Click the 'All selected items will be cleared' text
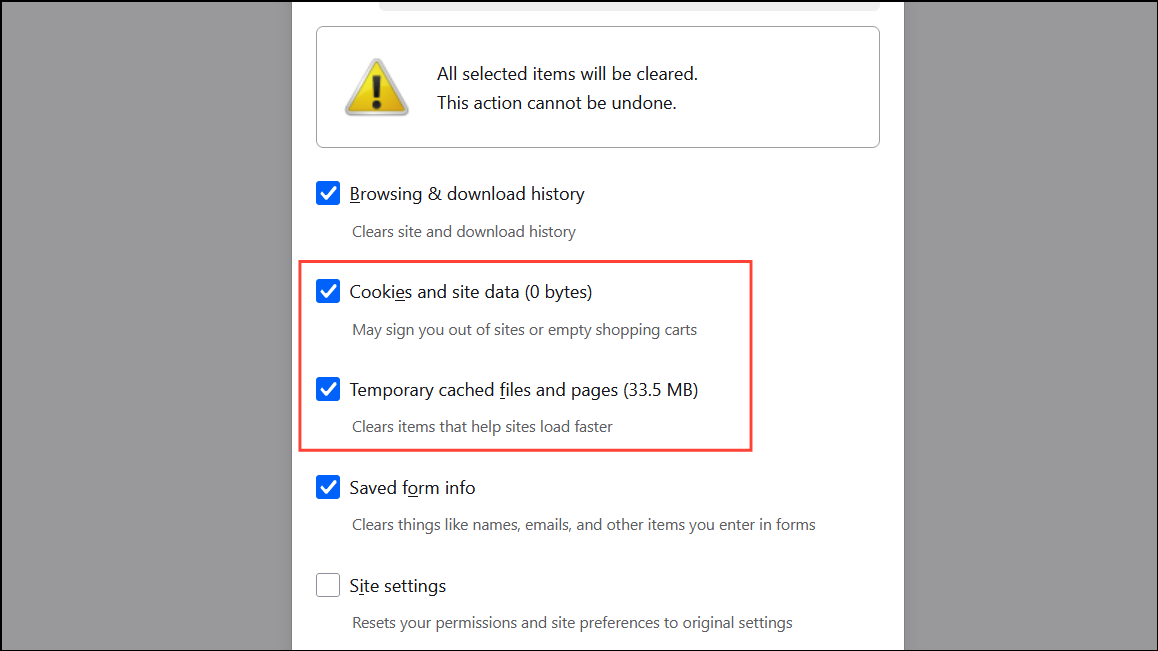This screenshot has width=1158, height=651. (567, 74)
